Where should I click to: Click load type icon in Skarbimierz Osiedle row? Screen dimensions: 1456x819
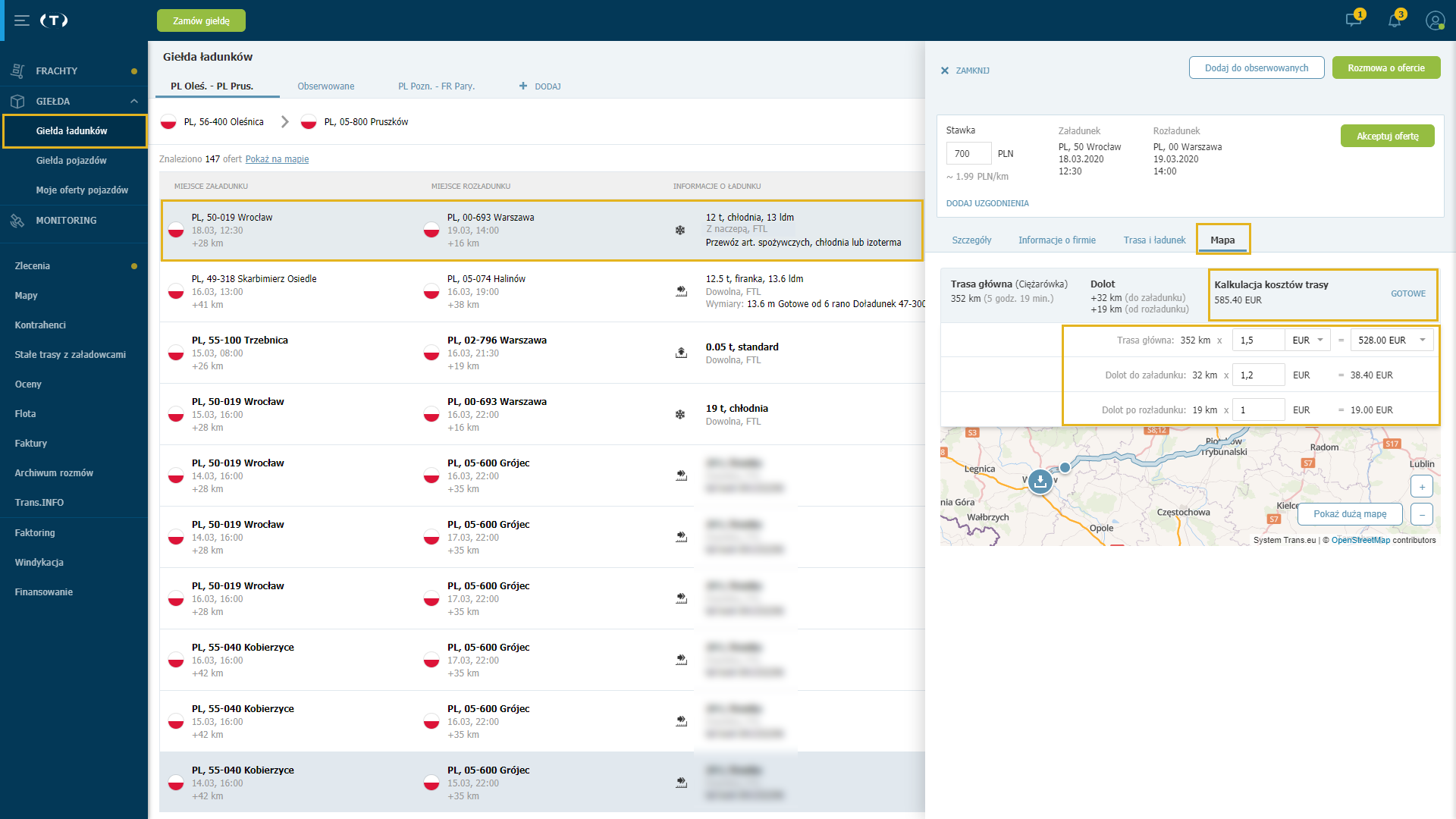pos(681,291)
